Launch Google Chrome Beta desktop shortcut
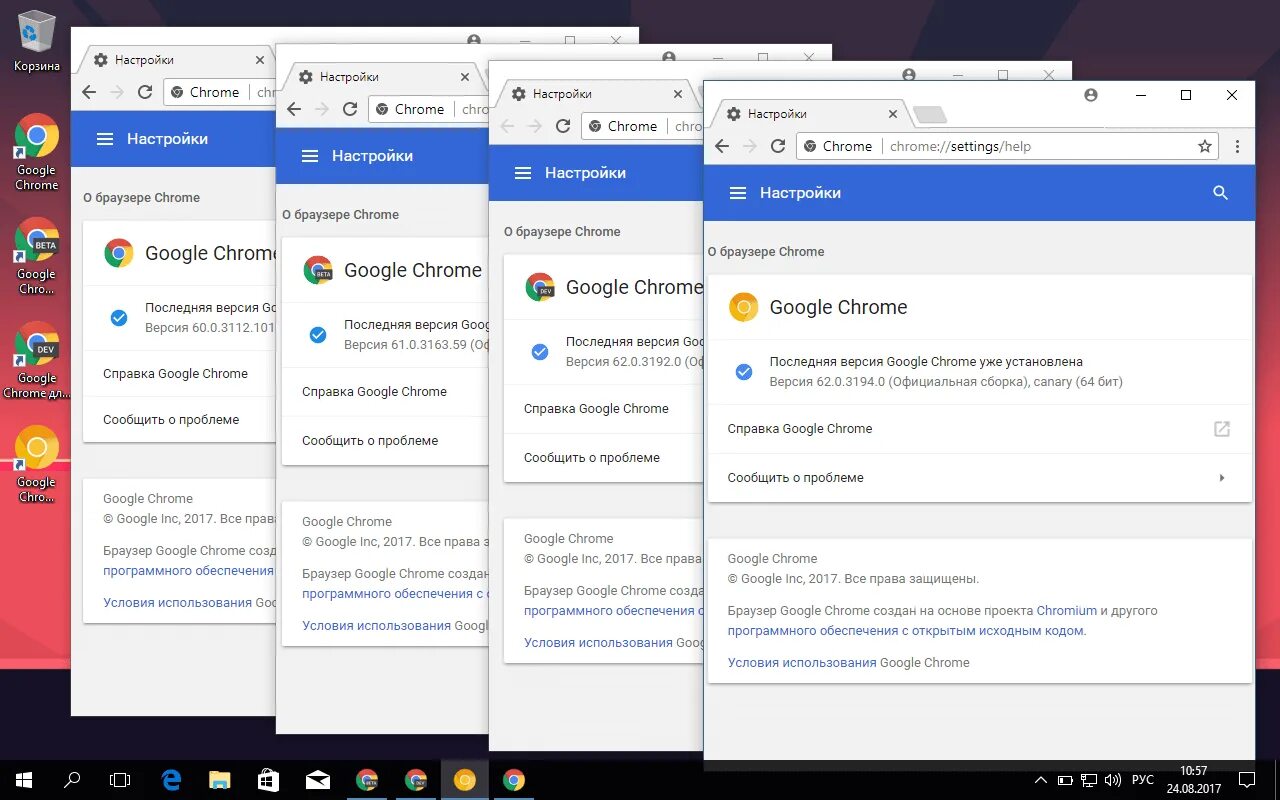 pos(37,256)
